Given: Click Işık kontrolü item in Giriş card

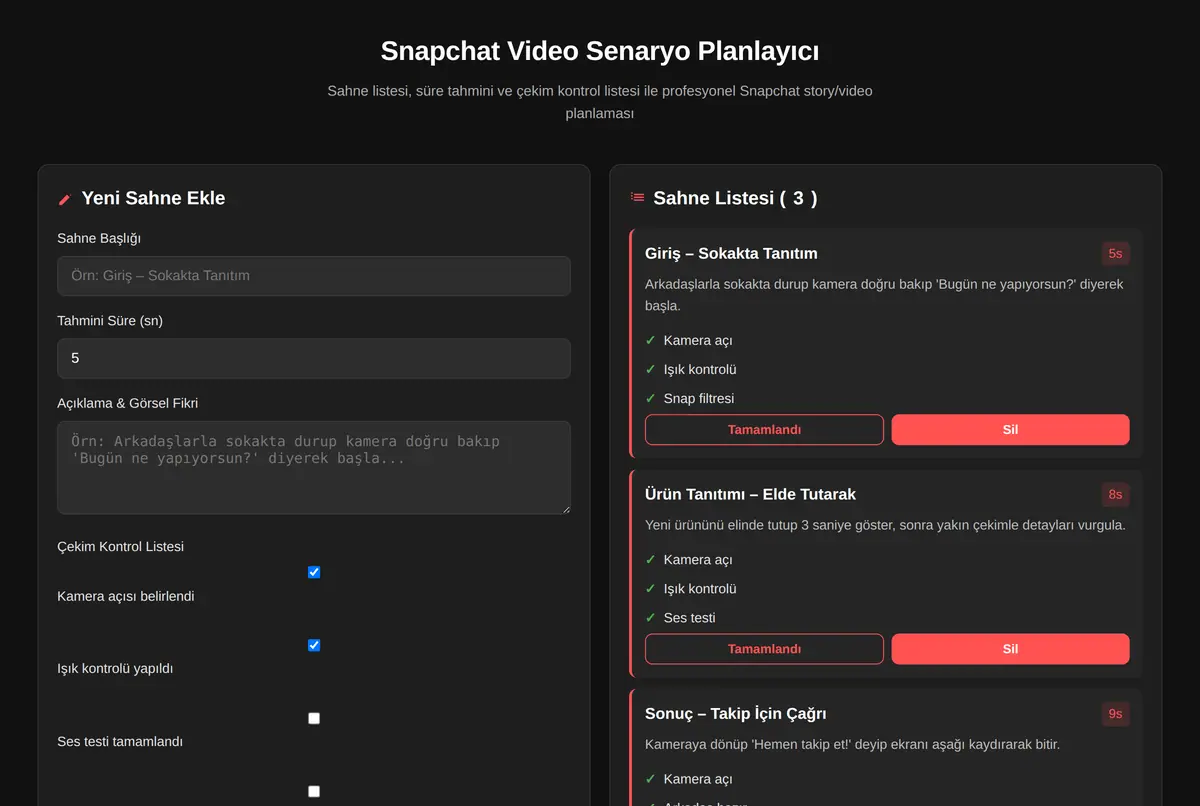Looking at the screenshot, I should (699, 369).
